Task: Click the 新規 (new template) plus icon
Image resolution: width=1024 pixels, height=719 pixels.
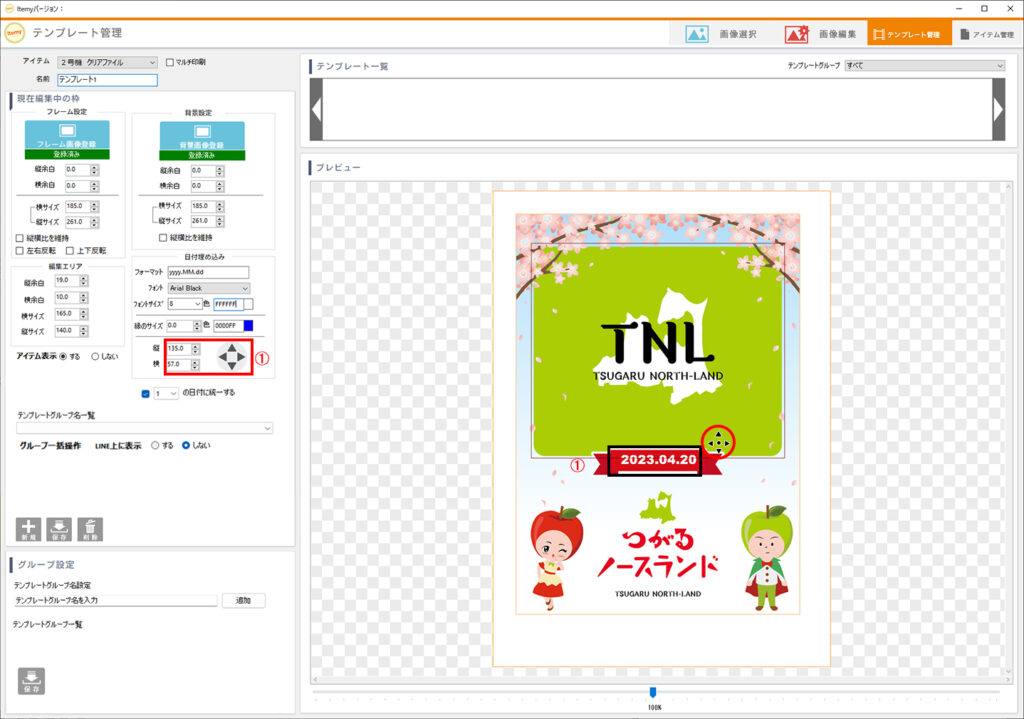Action: tap(28, 529)
